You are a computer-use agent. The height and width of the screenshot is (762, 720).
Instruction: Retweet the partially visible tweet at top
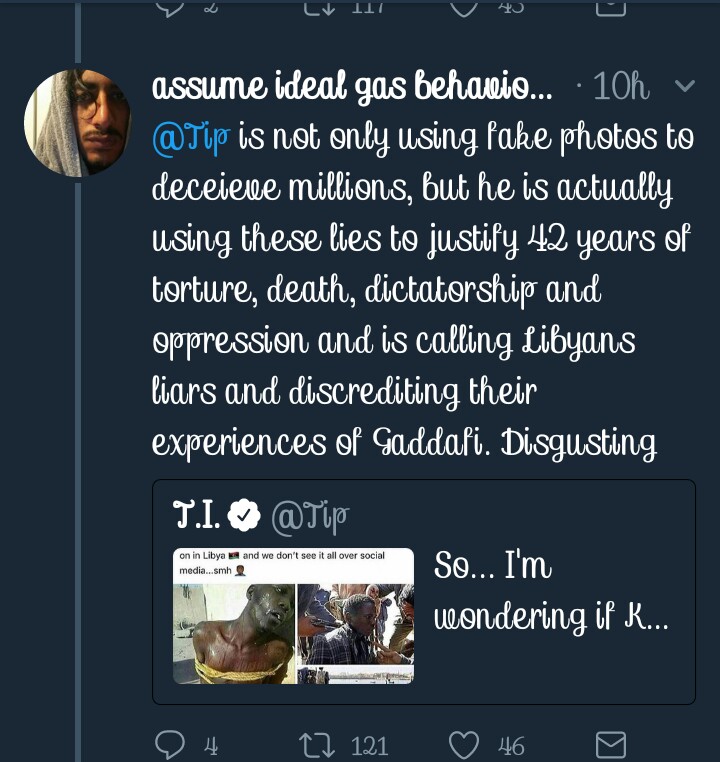click(318, 6)
